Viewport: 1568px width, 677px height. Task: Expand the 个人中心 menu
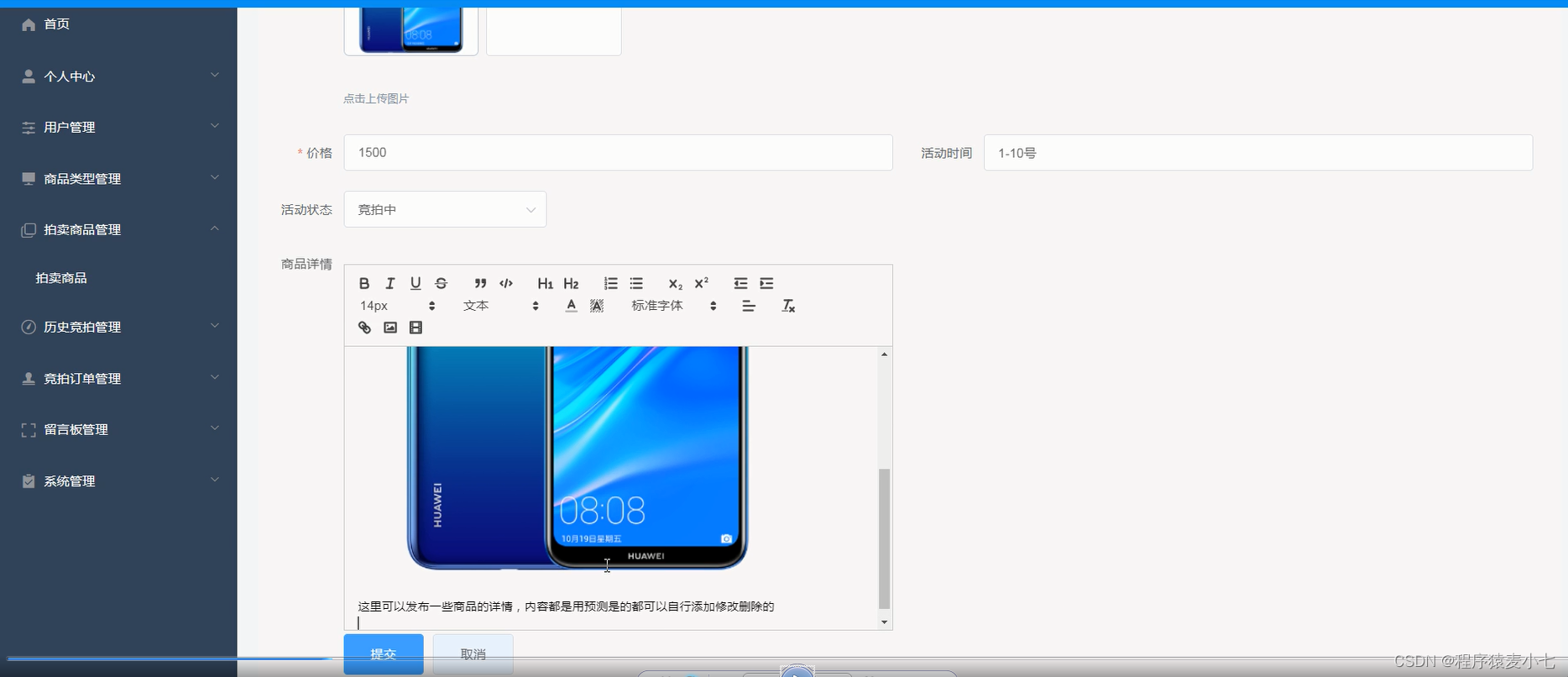[118, 76]
